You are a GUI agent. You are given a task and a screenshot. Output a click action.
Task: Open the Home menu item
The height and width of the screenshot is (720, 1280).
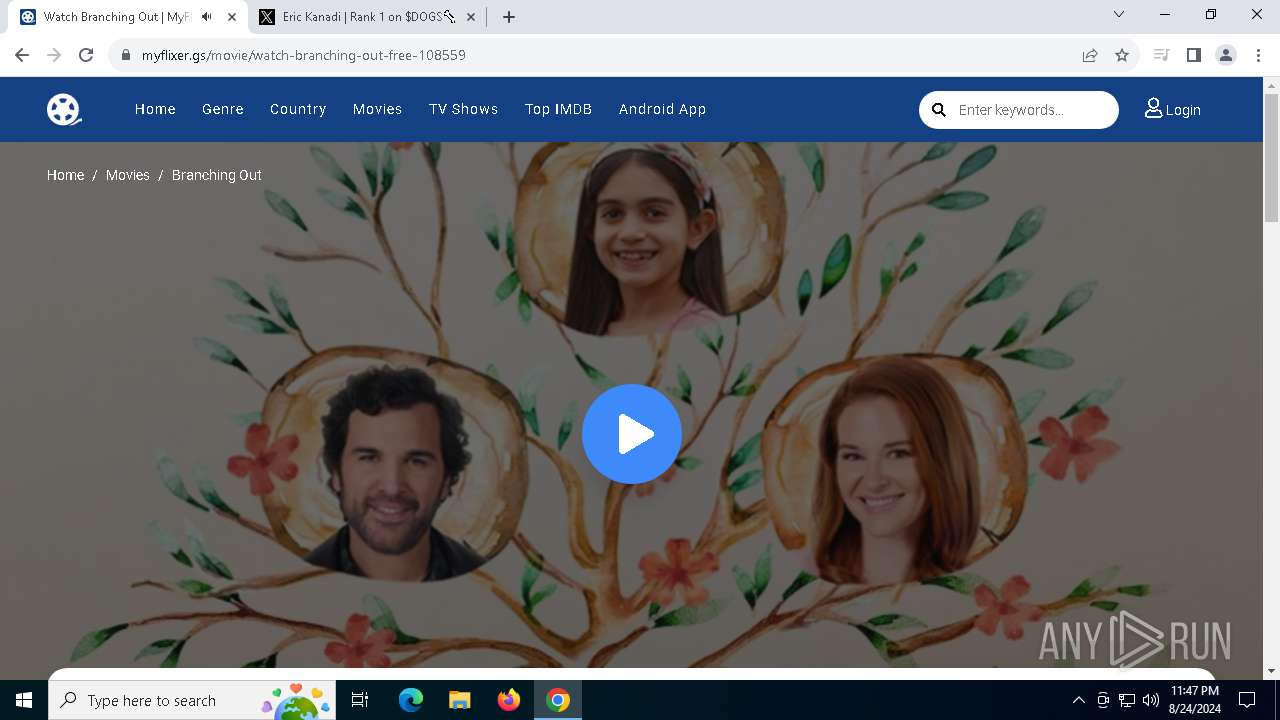pos(155,109)
